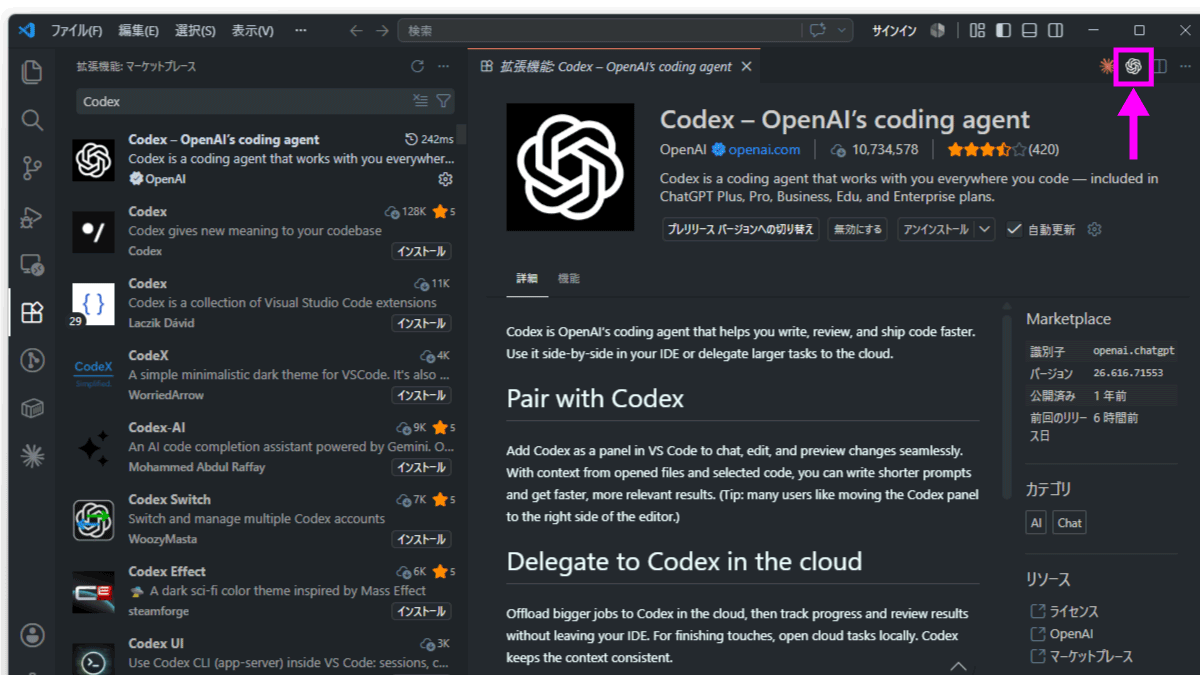Open the ライセンス resource link
The image size is (1200, 675).
pyautogui.click(x=1073, y=611)
